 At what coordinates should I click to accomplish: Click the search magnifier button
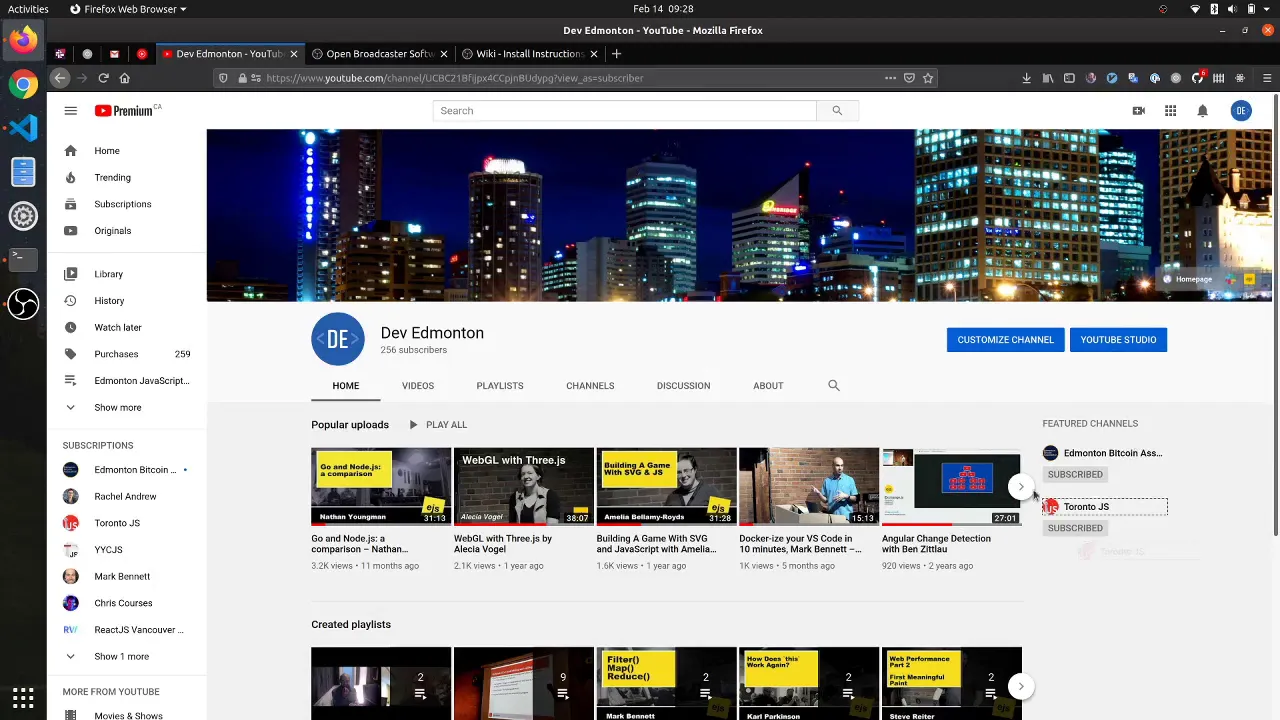coord(837,111)
